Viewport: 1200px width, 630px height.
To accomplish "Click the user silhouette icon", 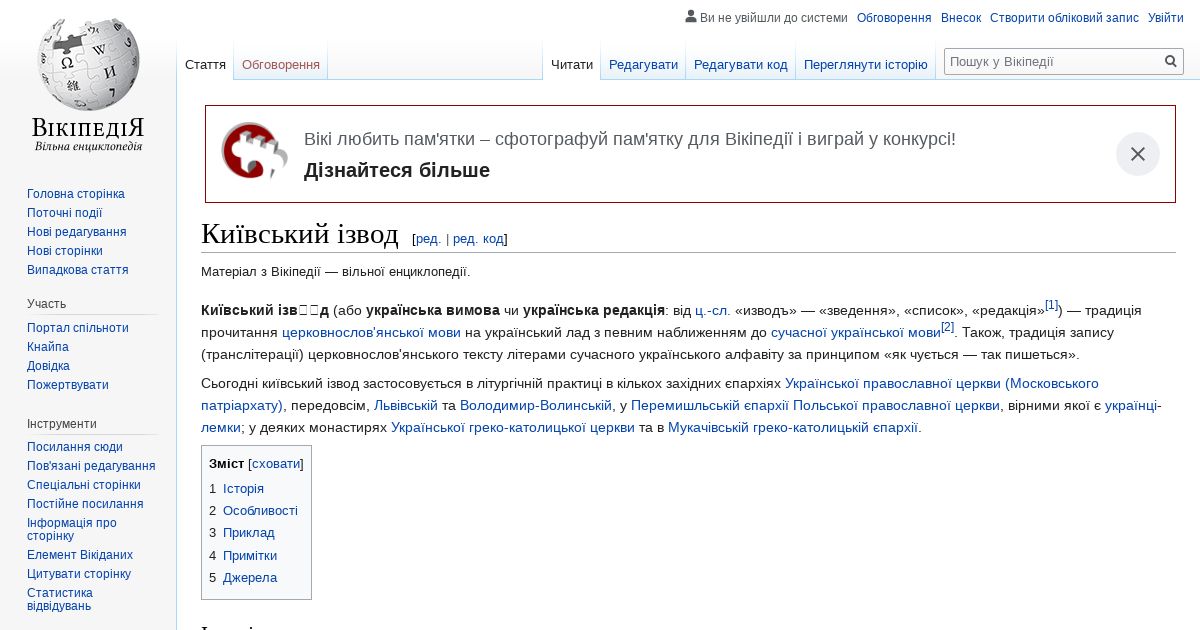I will click(x=691, y=16).
